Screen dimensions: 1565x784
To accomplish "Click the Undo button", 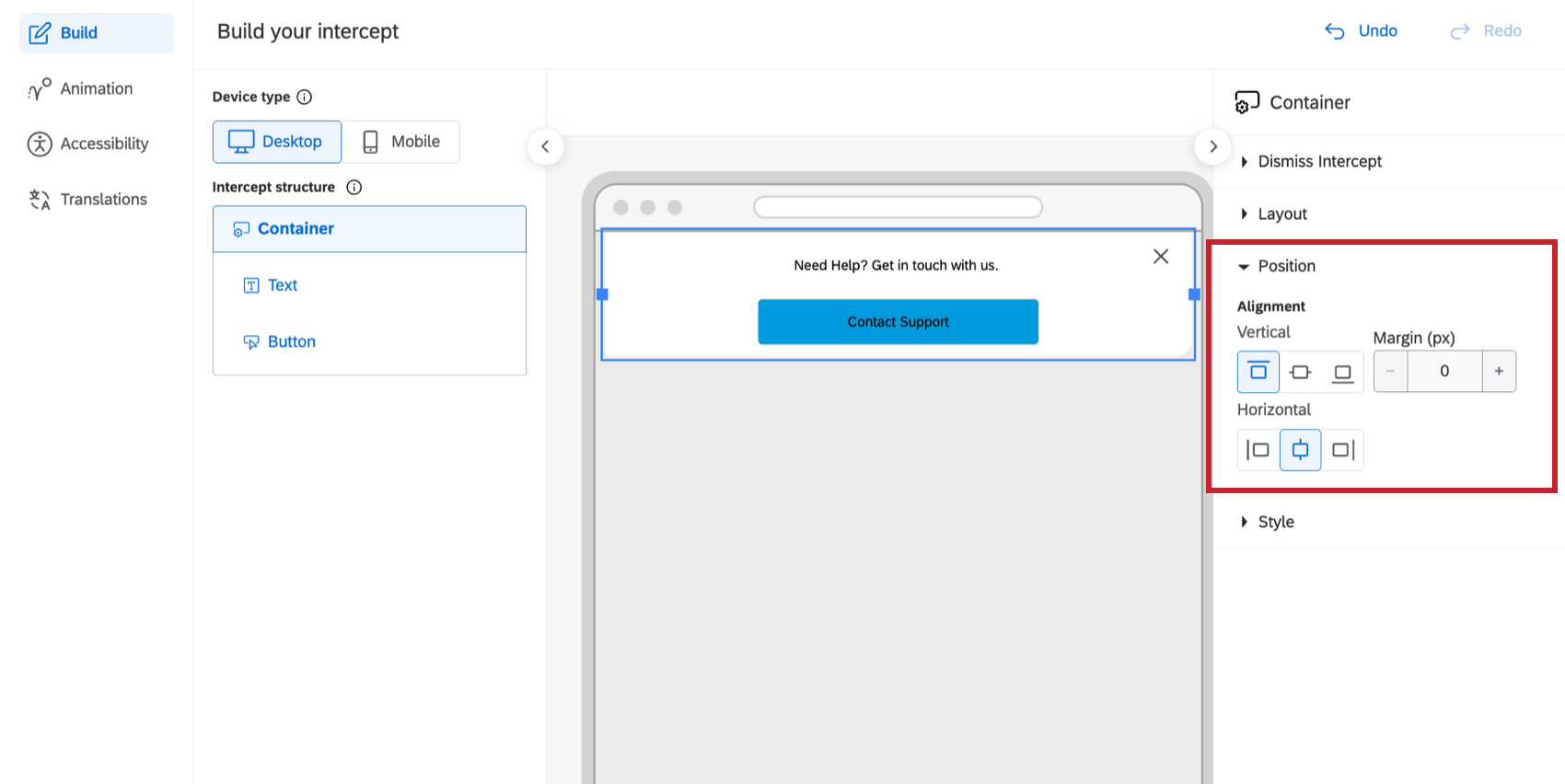I will (x=1361, y=31).
